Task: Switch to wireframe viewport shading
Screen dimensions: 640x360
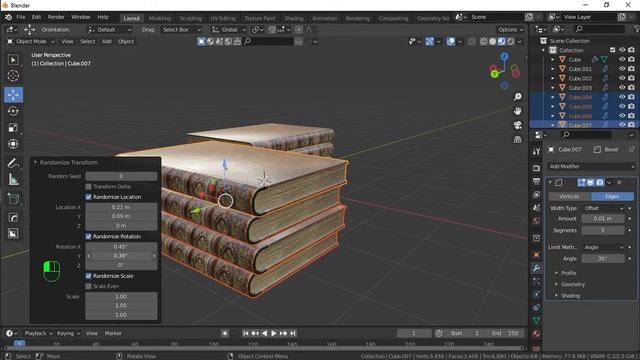Action: coord(484,42)
